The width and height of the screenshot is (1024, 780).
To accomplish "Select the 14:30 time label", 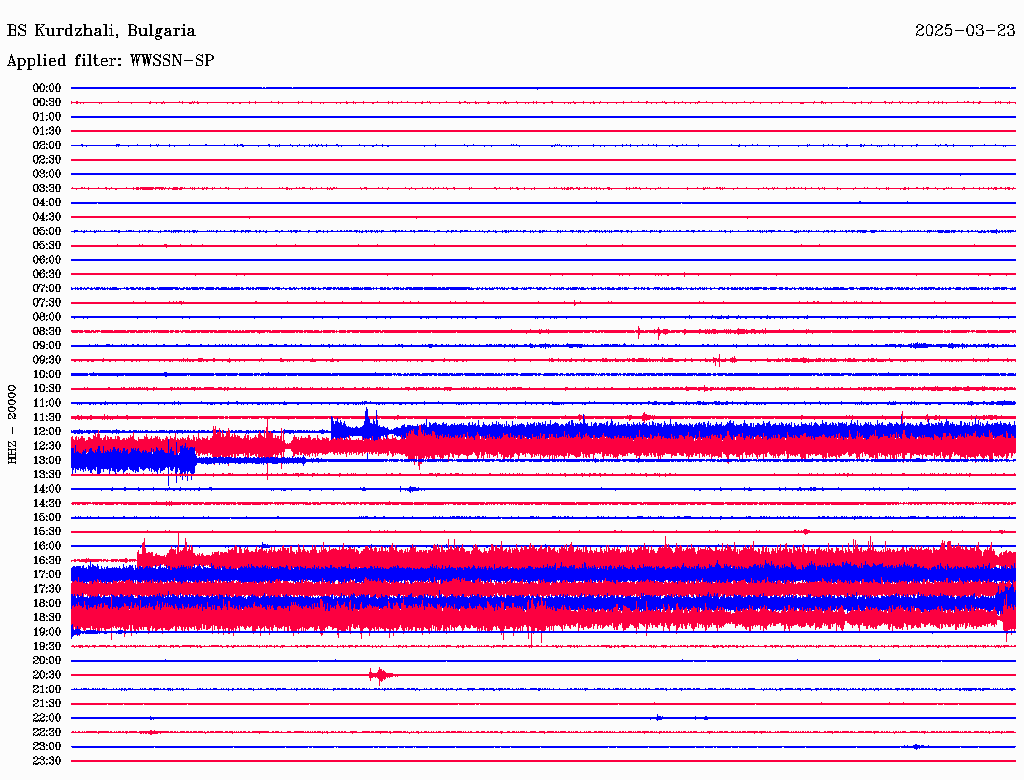I will click(47, 504).
